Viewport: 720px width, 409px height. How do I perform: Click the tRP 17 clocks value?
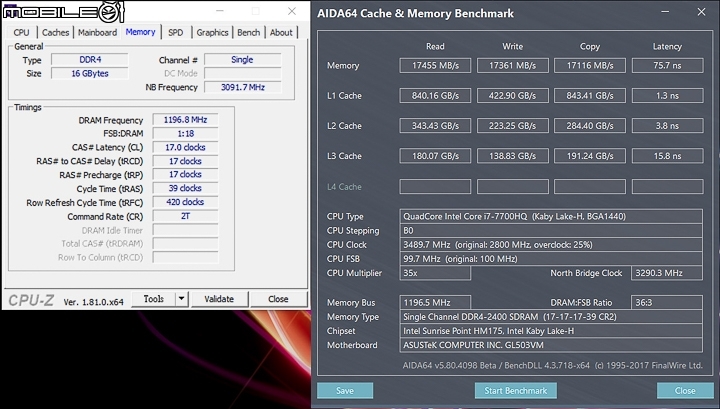pos(186,174)
